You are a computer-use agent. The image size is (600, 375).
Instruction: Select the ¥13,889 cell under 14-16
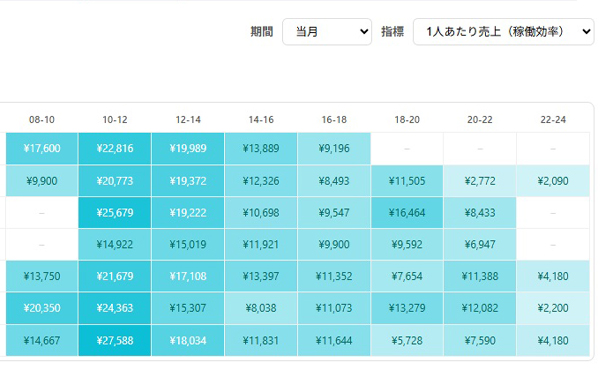[x=261, y=148]
